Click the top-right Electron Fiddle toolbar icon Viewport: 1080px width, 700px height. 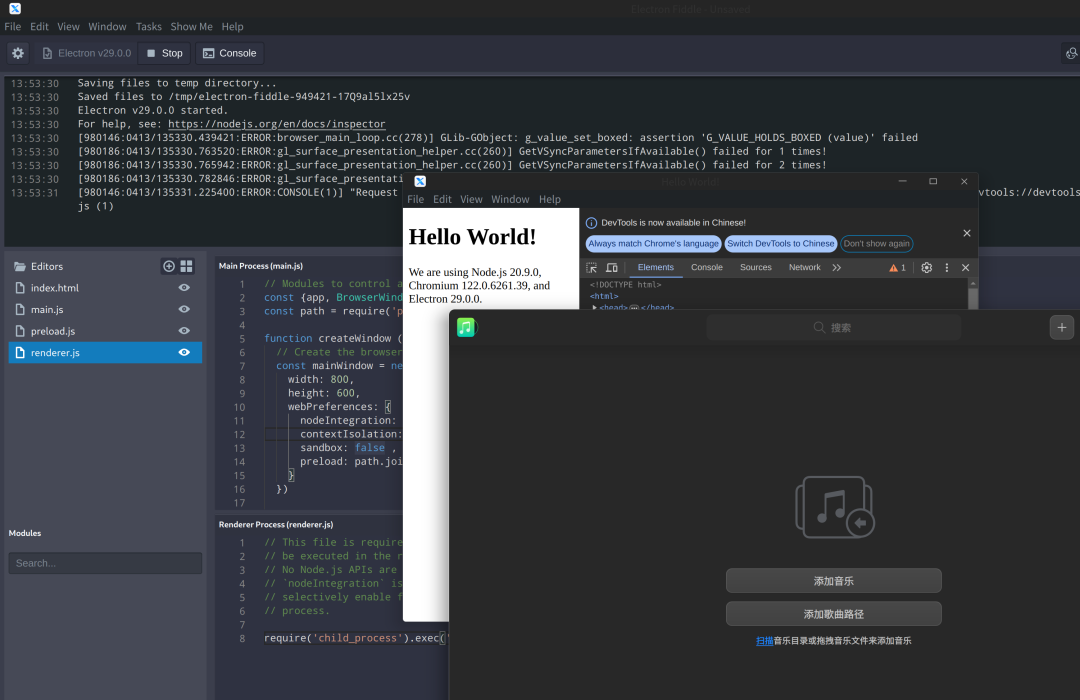pos(1071,53)
